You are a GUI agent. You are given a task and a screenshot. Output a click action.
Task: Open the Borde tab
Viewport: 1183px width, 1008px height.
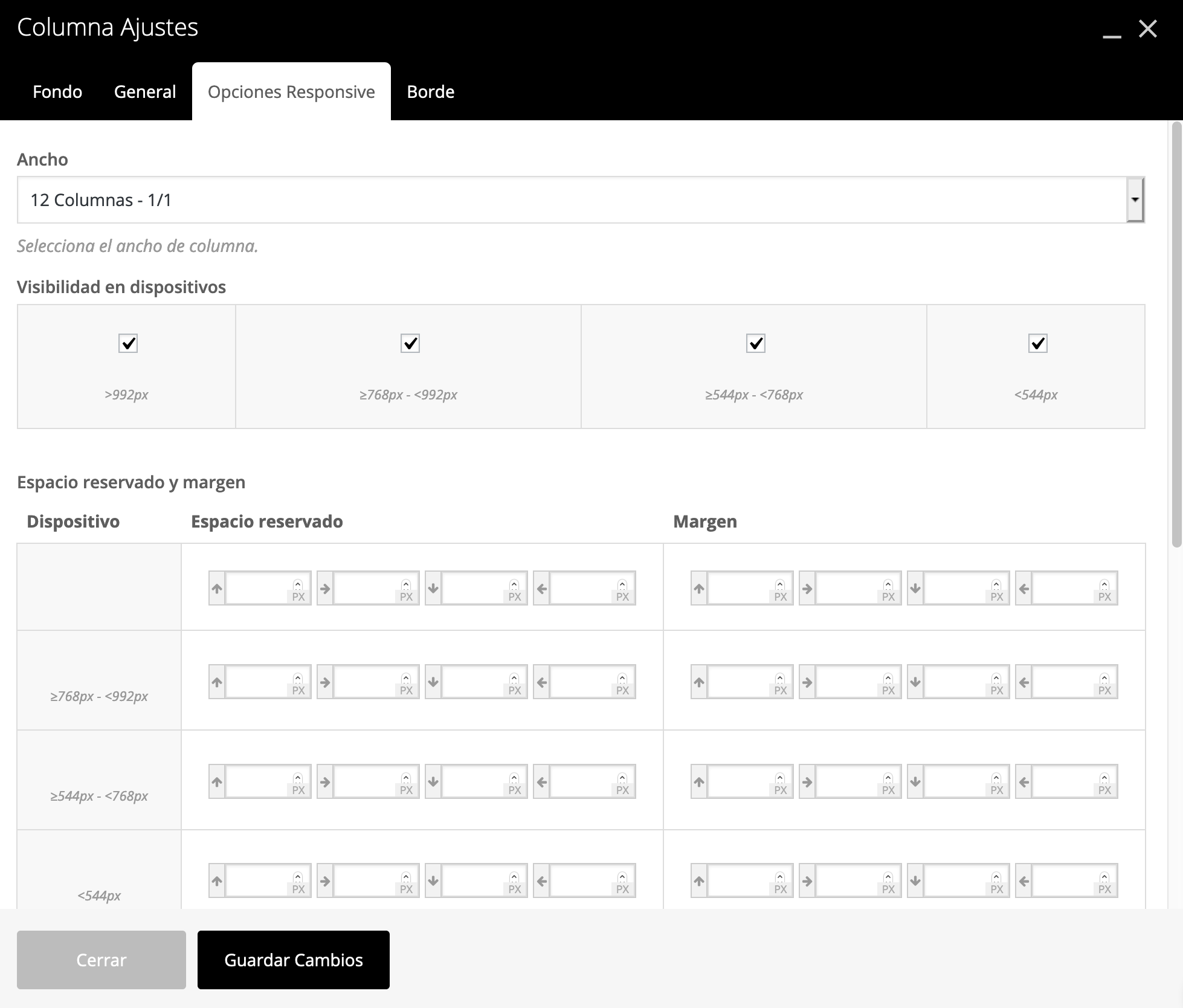(x=430, y=92)
